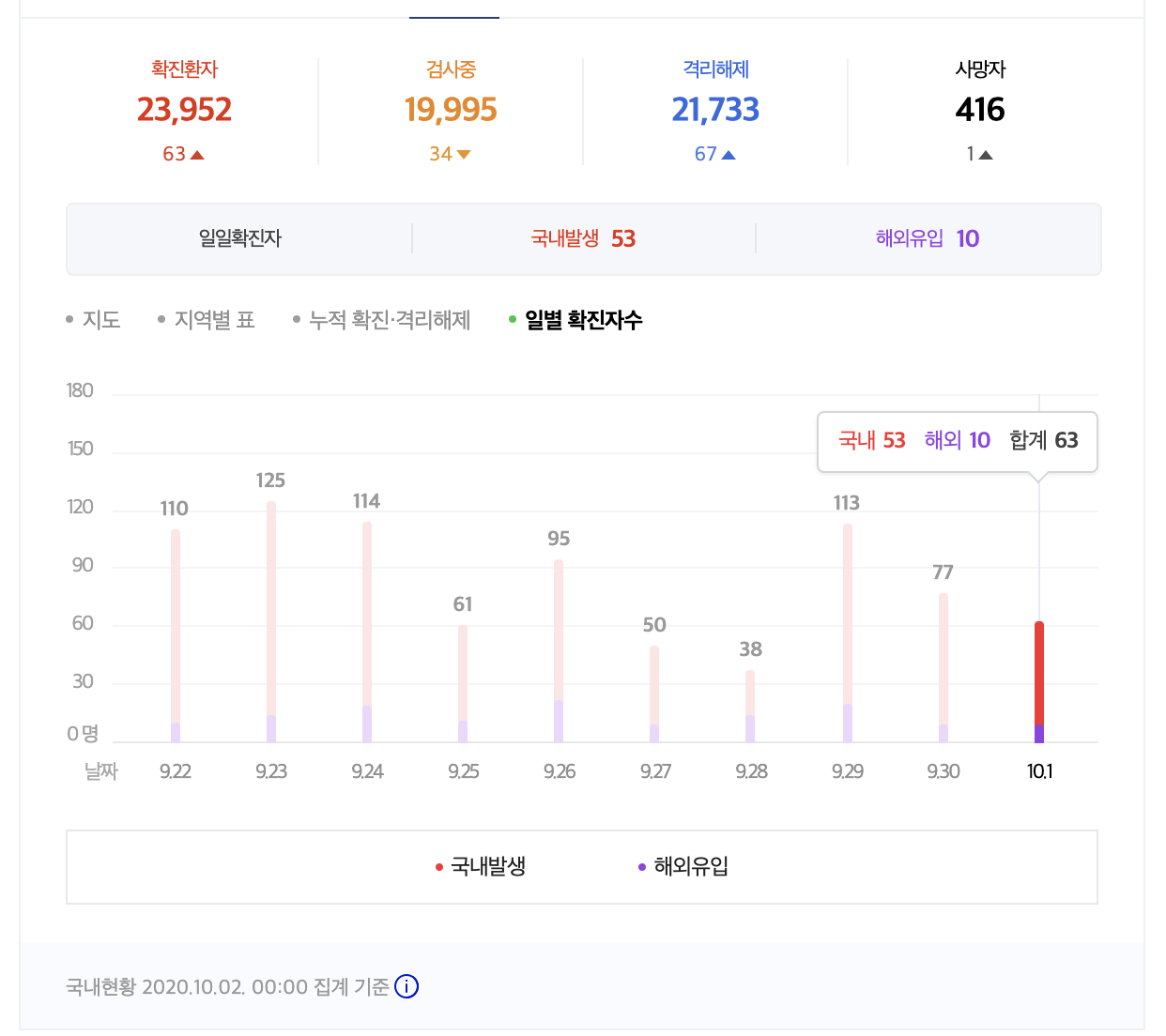
Task: Click the 9.29 bar labeled 113
Action: 848,633
